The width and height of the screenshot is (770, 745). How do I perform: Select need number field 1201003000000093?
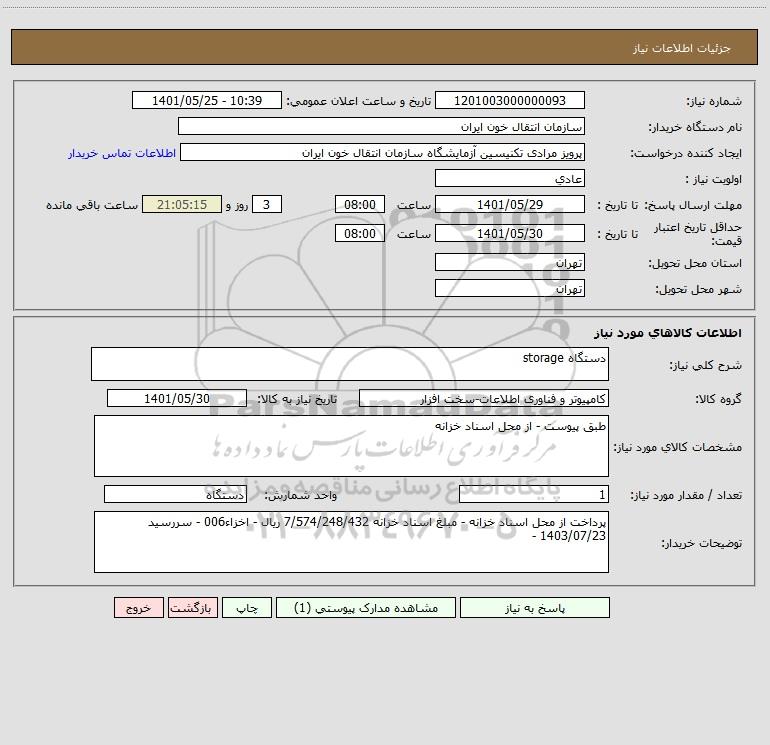(510, 100)
